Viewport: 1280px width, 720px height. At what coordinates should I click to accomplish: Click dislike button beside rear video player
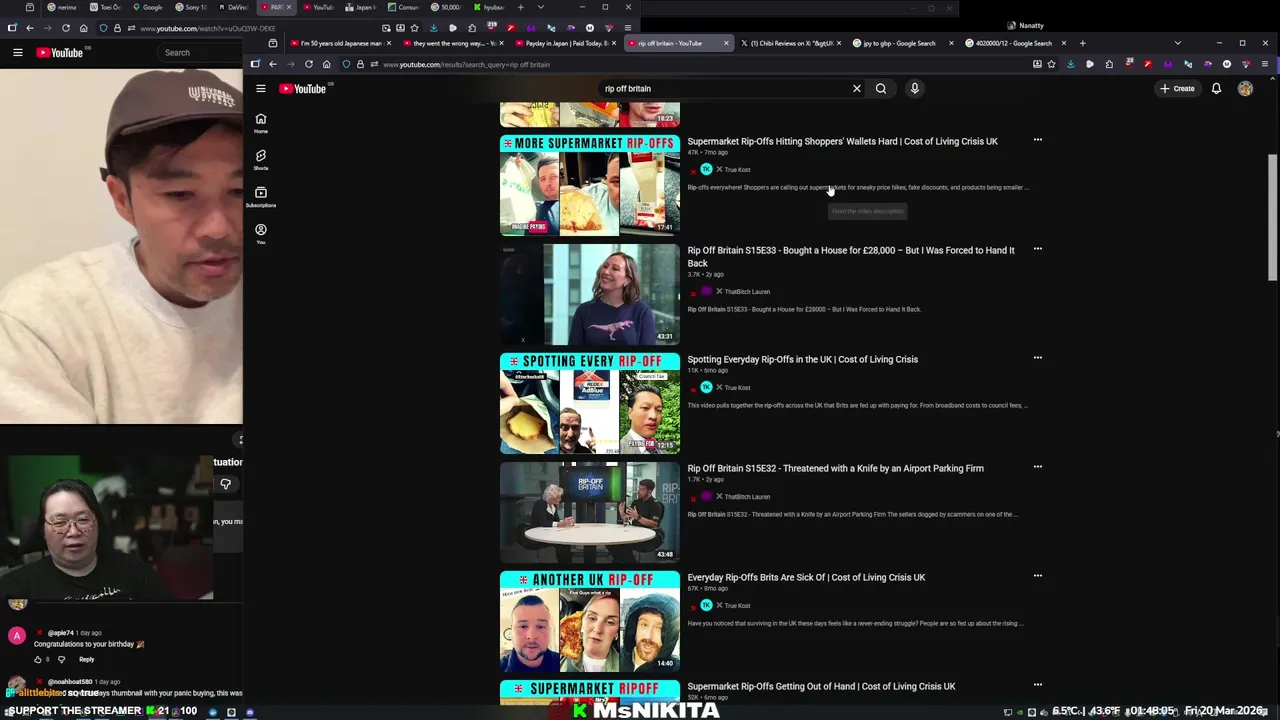click(x=226, y=484)
